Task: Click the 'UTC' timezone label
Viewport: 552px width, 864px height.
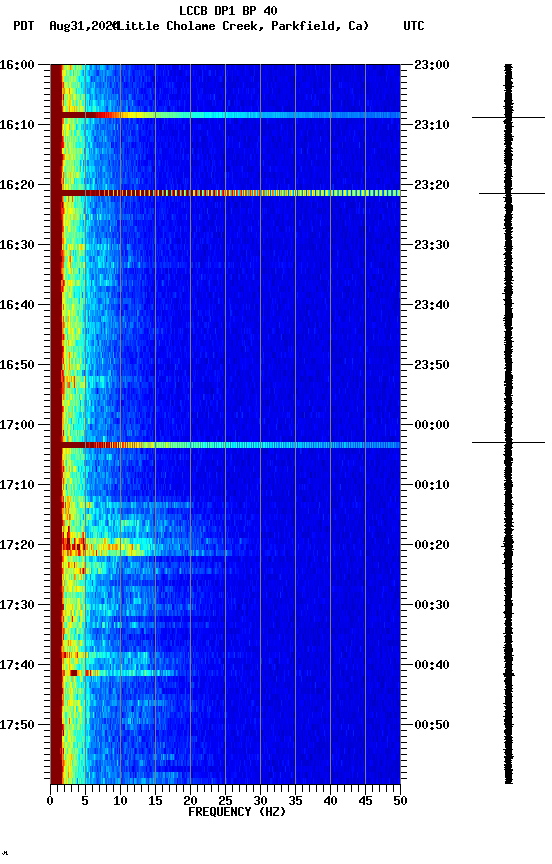Action: coord(414,26)
